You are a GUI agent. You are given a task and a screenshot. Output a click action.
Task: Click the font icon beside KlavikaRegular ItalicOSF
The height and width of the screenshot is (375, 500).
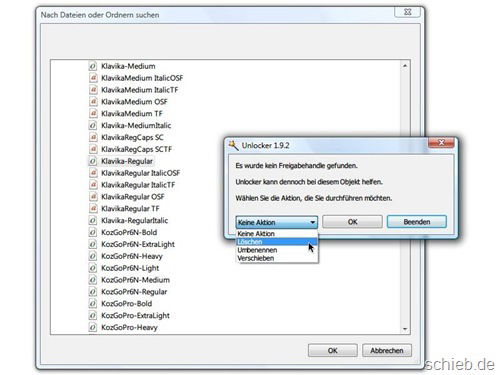pyautogui.click(x=93, y=173)
